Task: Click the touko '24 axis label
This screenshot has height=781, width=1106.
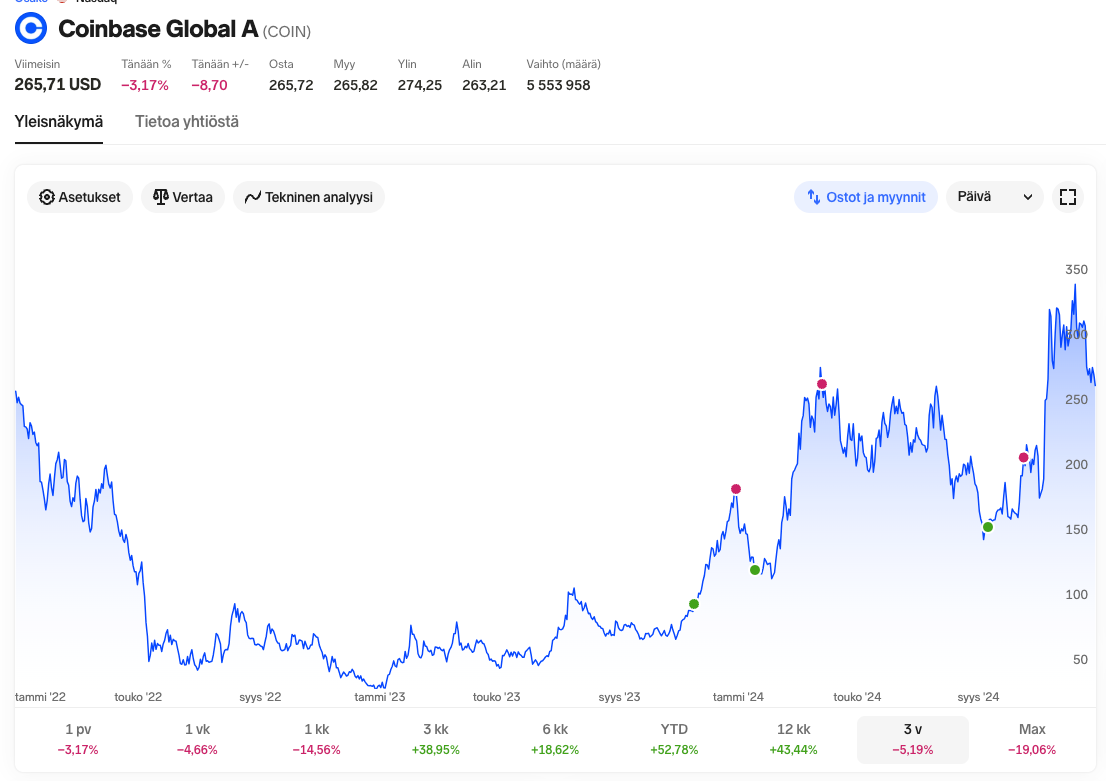Action: tap(857, 697)
